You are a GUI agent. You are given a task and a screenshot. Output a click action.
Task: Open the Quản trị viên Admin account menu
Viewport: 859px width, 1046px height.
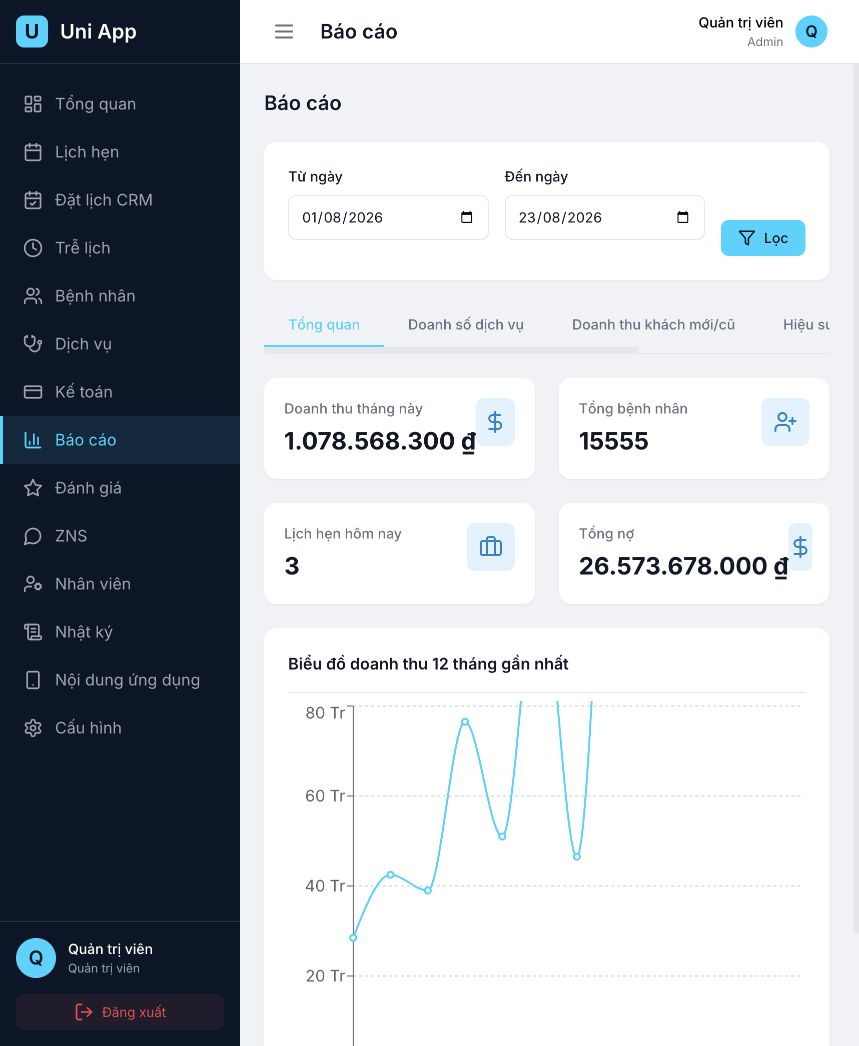tap(762, 31)
